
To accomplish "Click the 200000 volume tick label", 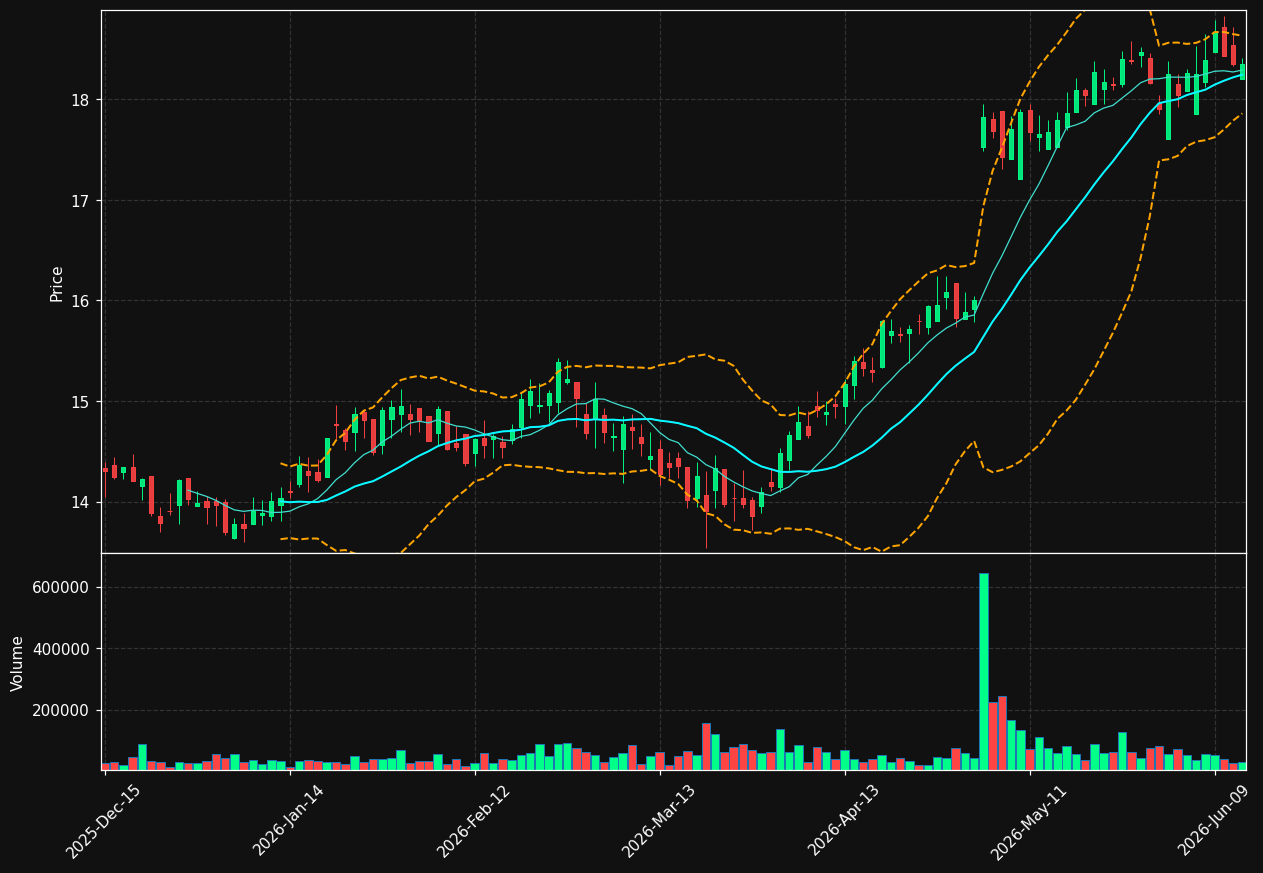I will [x=61, y=710].
